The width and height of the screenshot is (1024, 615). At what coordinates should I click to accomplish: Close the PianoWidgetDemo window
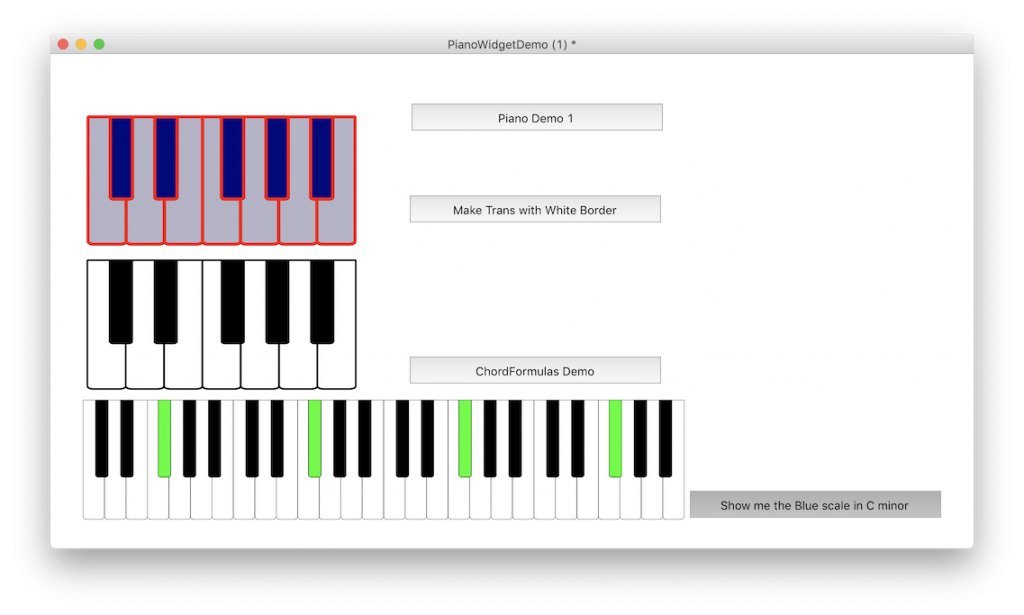tap(63, 44)
